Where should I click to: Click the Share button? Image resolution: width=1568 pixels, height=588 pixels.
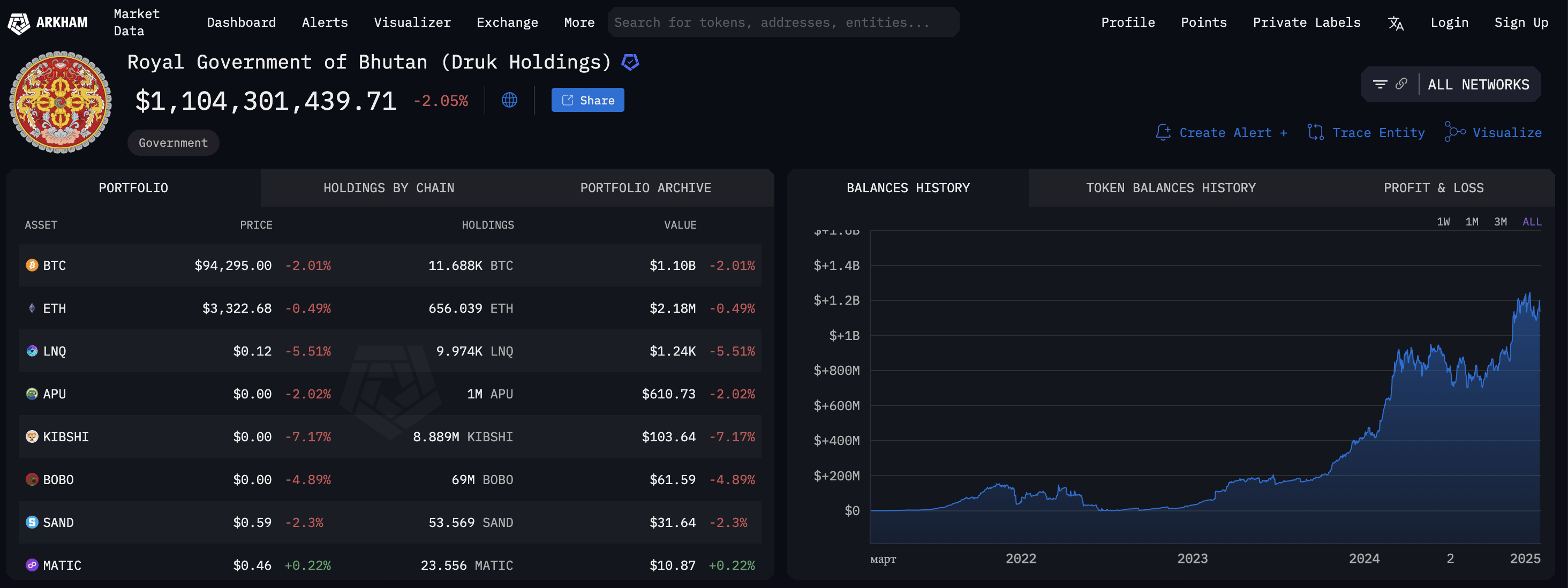[587, 101]
